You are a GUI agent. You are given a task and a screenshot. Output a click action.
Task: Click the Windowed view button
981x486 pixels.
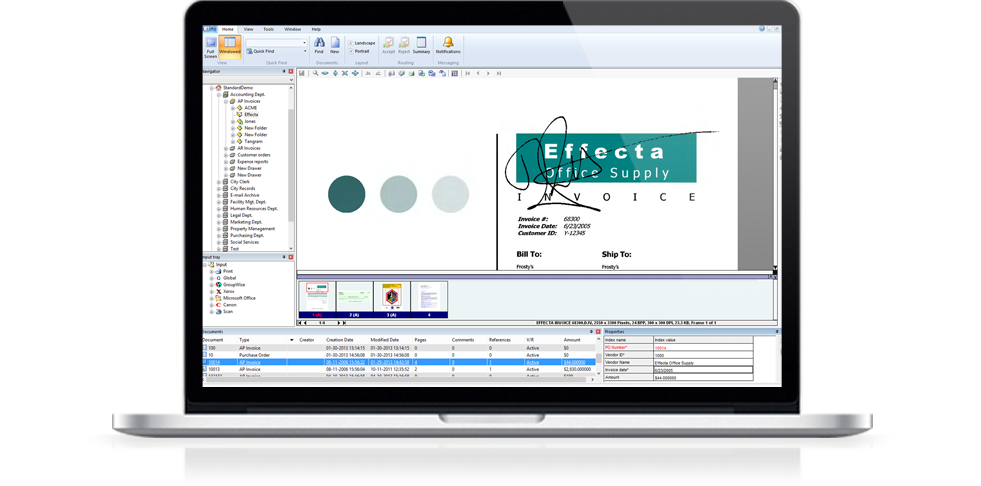[x=229, y=48]
